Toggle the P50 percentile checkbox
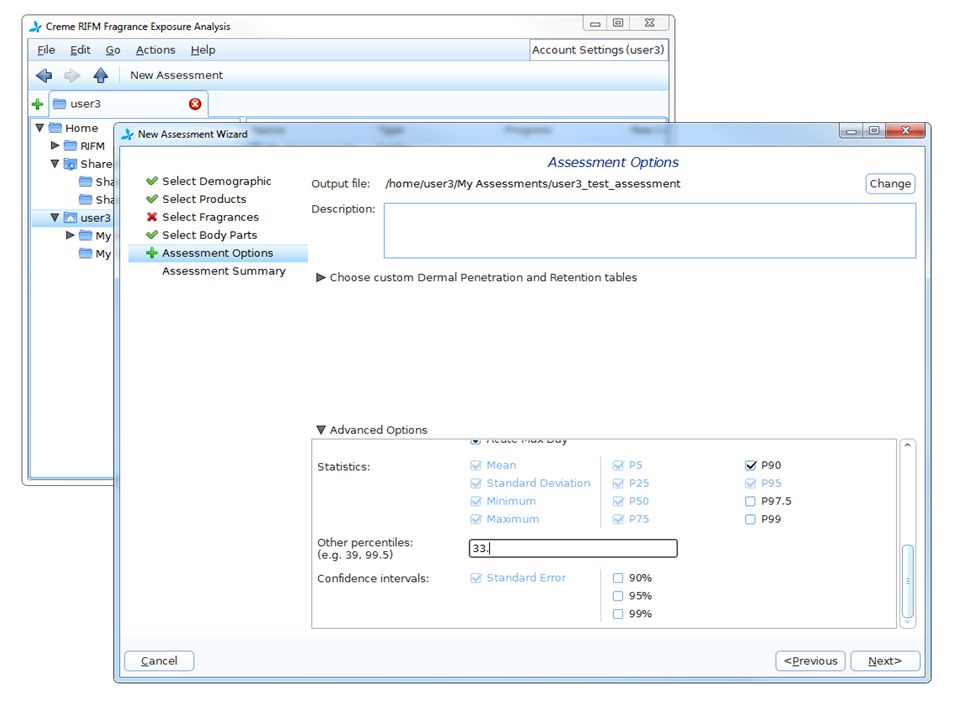This screenshot has height=720, width=960. (618, 501)
